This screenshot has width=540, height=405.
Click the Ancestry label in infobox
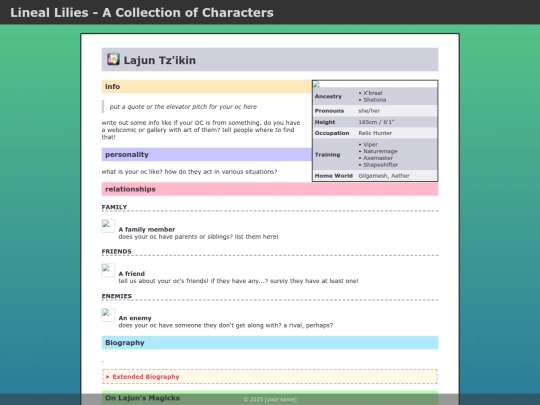pos(328,96)
